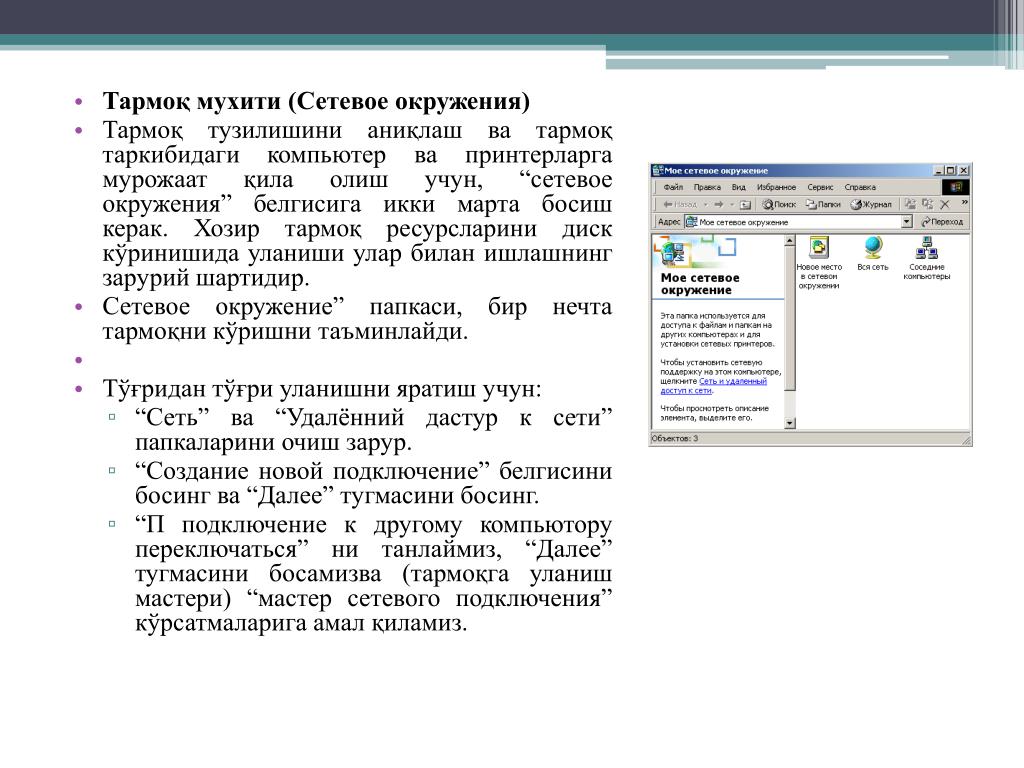Open the Файл menu
Viewport: 1024px width, 768px height.
pyautogui.click(x=673, y=187)
